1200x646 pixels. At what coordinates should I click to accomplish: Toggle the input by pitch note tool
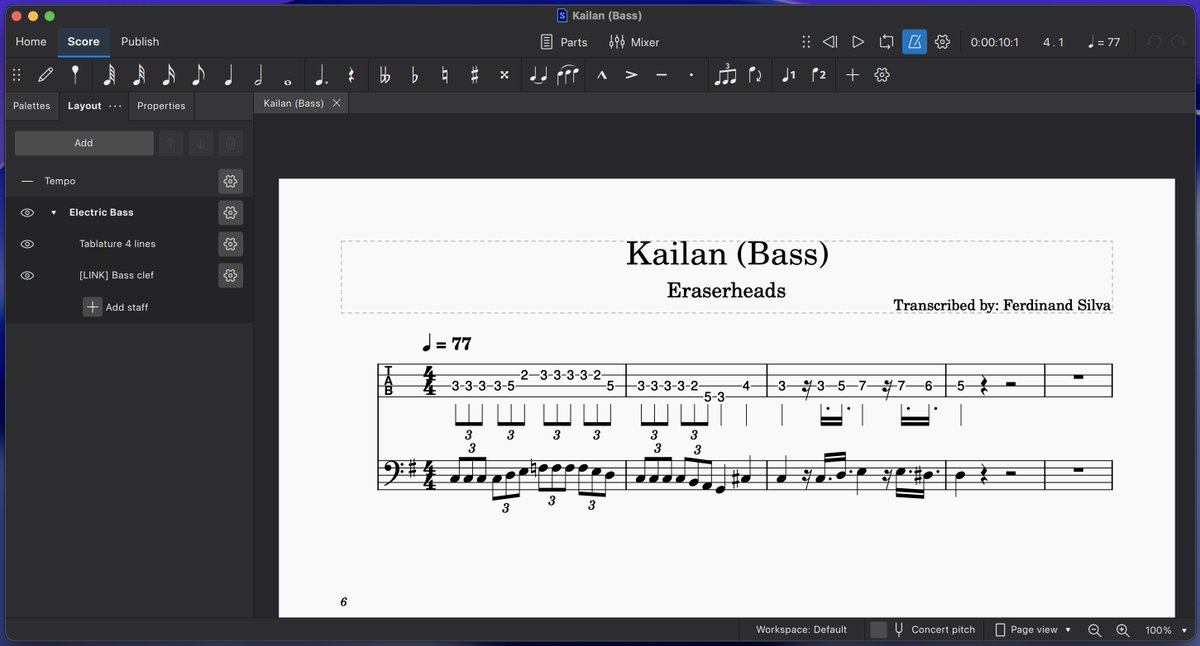point(75,74)
